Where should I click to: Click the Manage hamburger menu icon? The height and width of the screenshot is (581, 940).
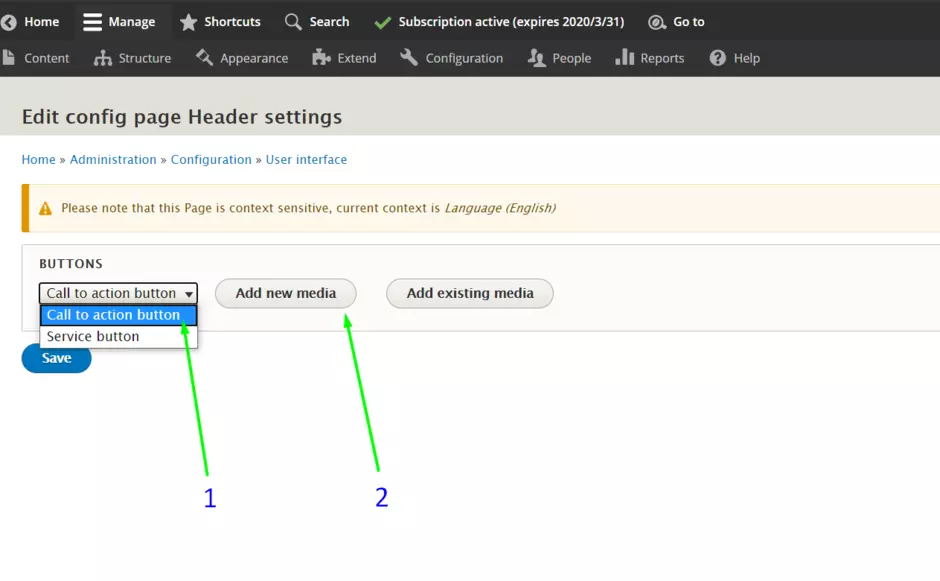[93, 22]
